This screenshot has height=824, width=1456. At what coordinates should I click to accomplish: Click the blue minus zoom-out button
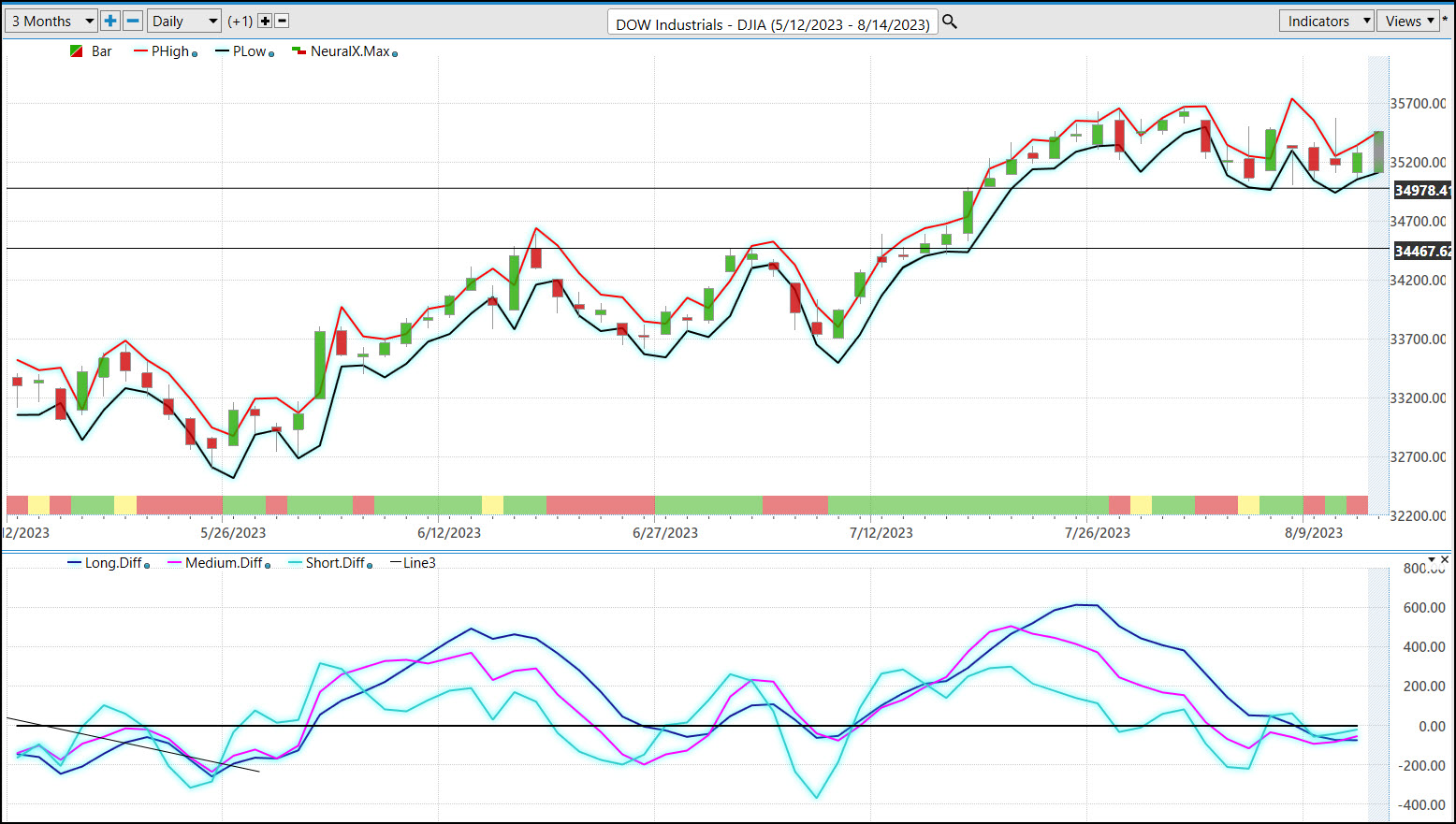[133, 21]
